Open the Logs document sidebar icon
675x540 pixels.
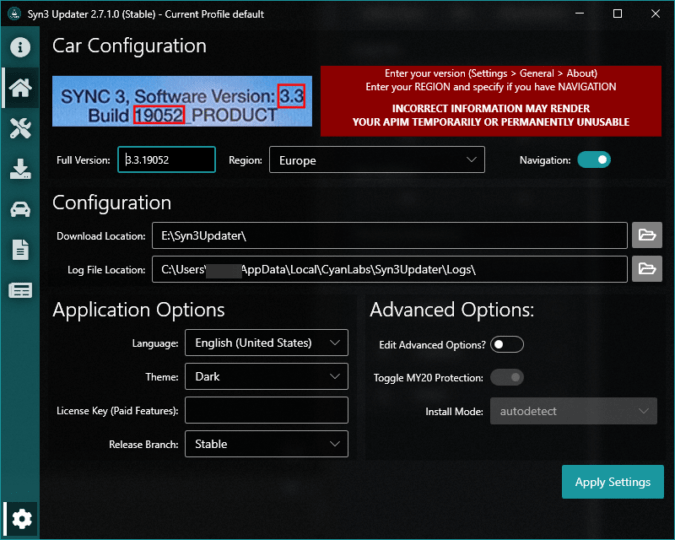pyautogui.click(x=20, y=250)
